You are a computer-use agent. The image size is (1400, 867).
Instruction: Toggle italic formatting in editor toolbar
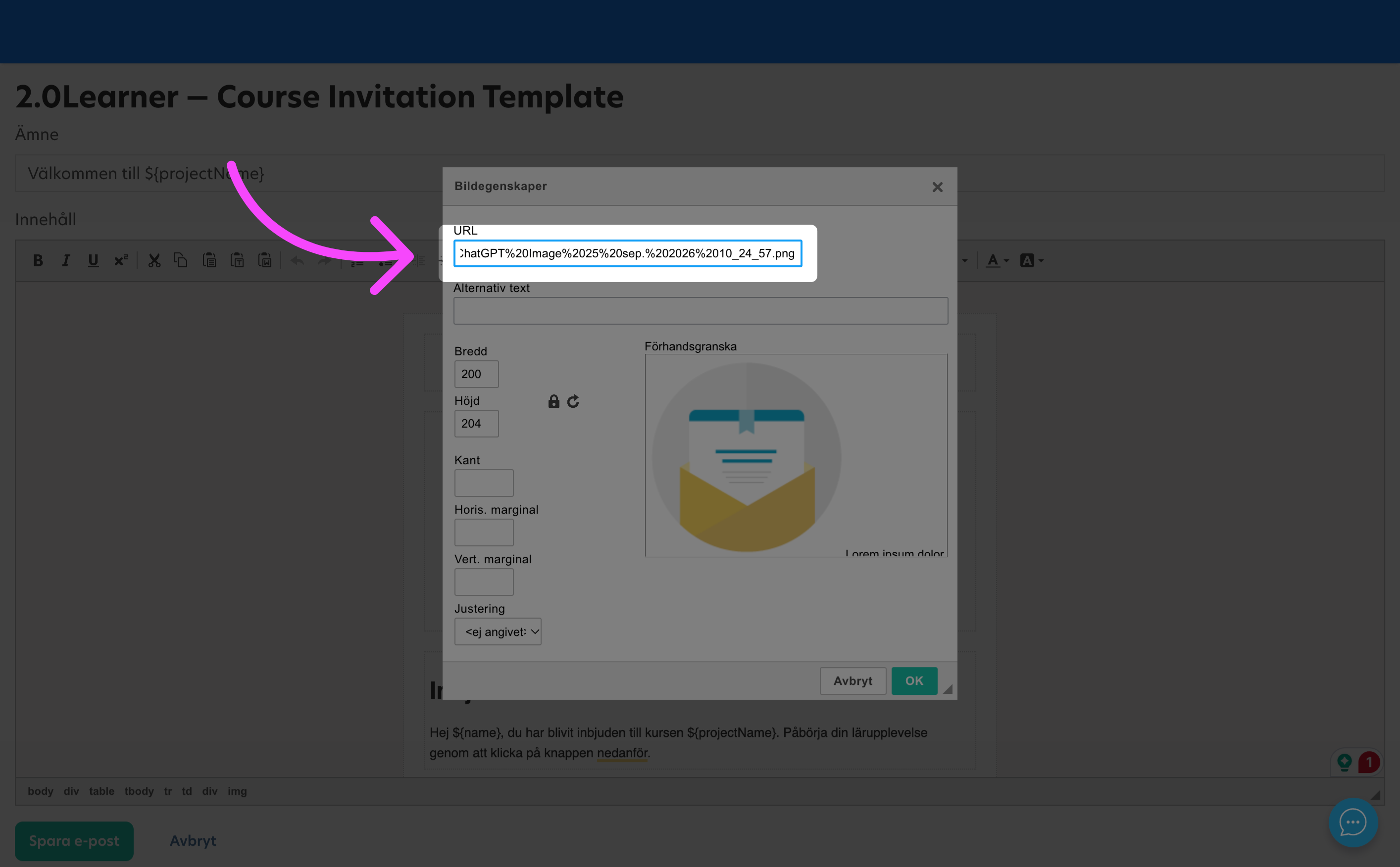click(66, 261)
